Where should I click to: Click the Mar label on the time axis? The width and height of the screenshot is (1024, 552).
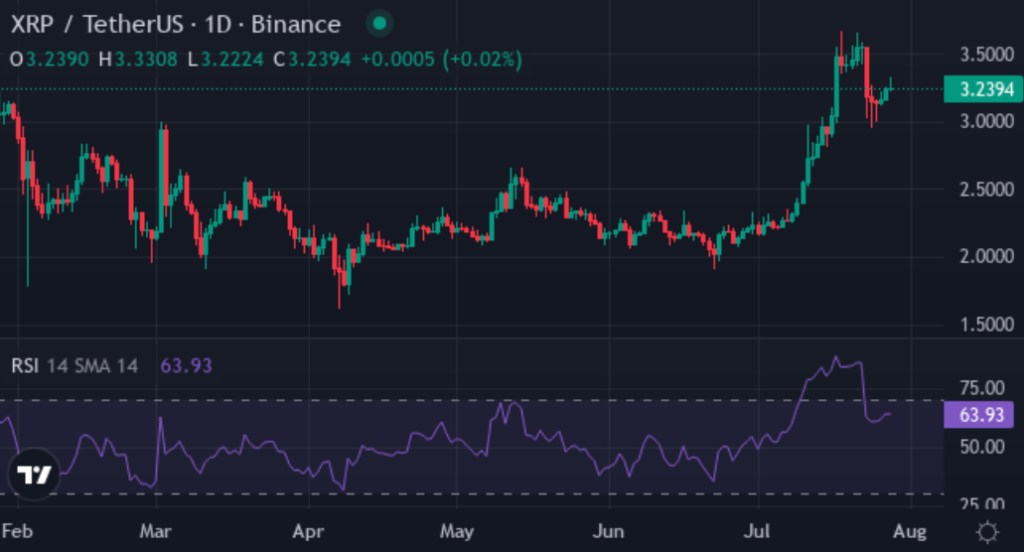155,531
